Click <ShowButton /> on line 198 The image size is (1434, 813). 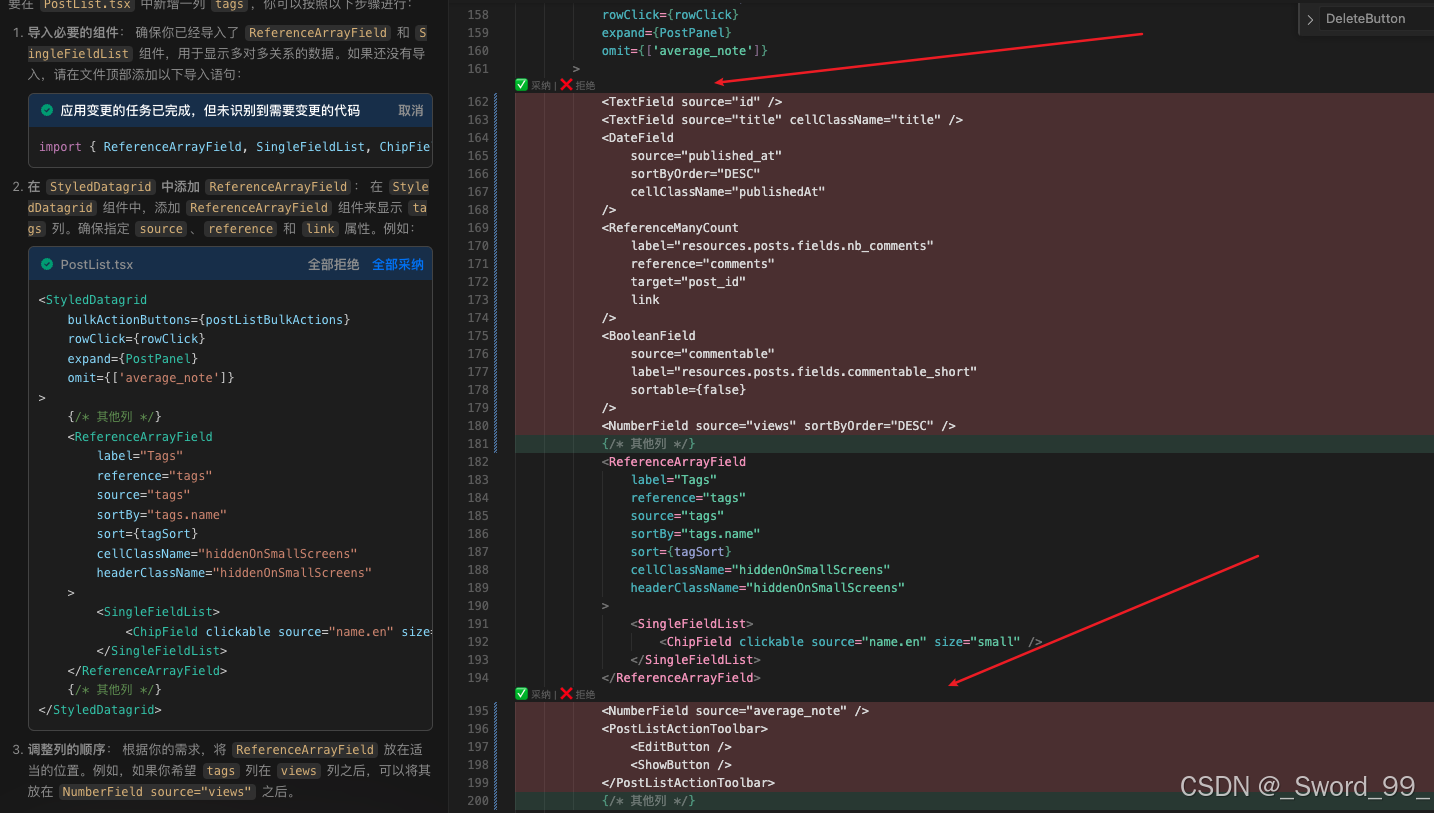(681, 765)
